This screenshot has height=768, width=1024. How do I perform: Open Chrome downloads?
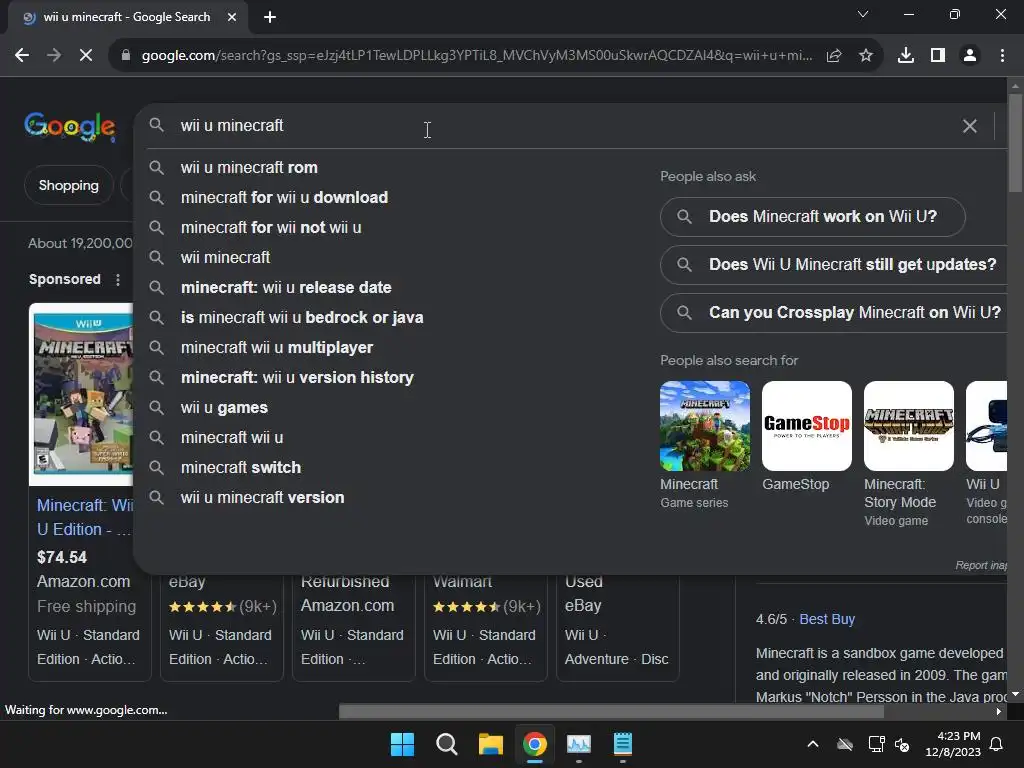click(906, 56)
